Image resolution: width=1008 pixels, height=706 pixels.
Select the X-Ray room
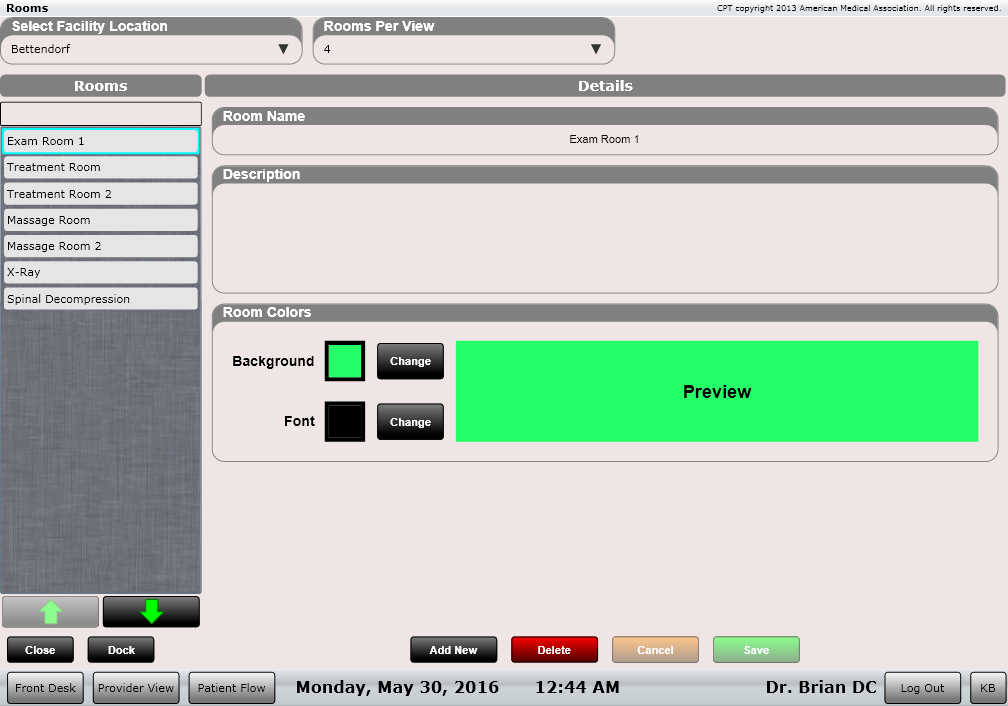coord(101,272)
